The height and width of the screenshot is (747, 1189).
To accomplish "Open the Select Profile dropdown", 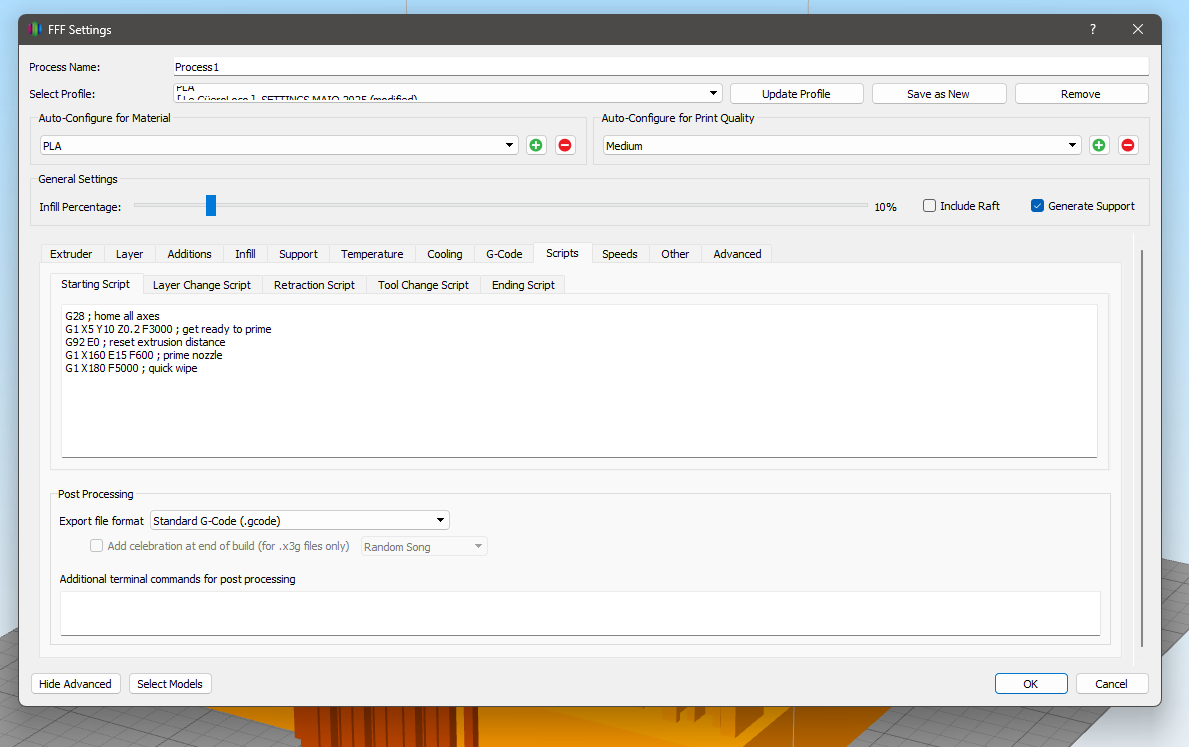I will (x=447, y=93).
